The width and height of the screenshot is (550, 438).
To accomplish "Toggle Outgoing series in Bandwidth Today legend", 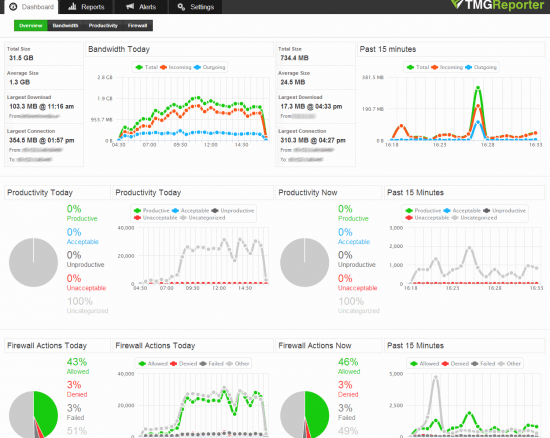I will [x=210, y=67].
